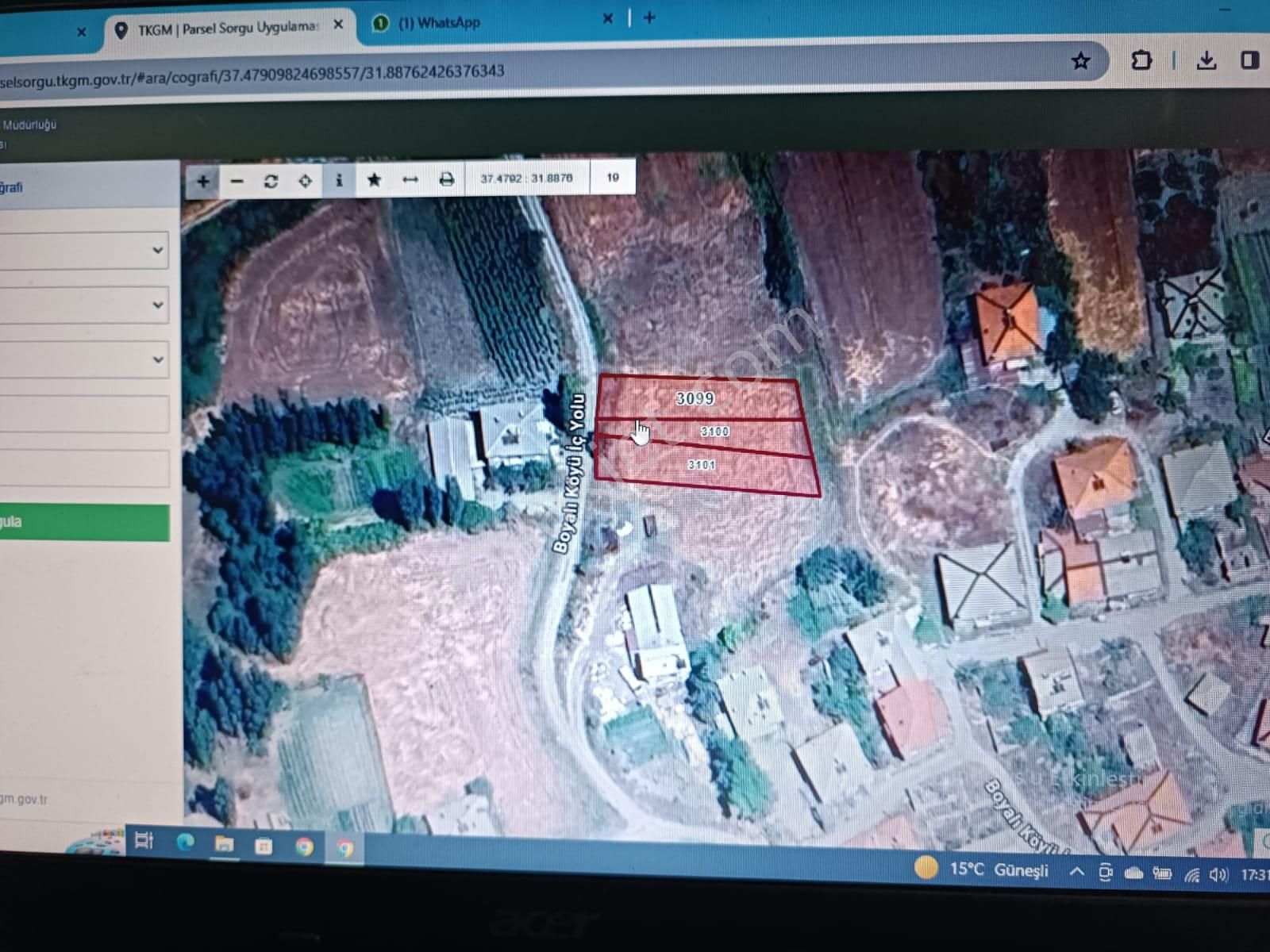Click the battery status tray icon

click(1163, 874)
